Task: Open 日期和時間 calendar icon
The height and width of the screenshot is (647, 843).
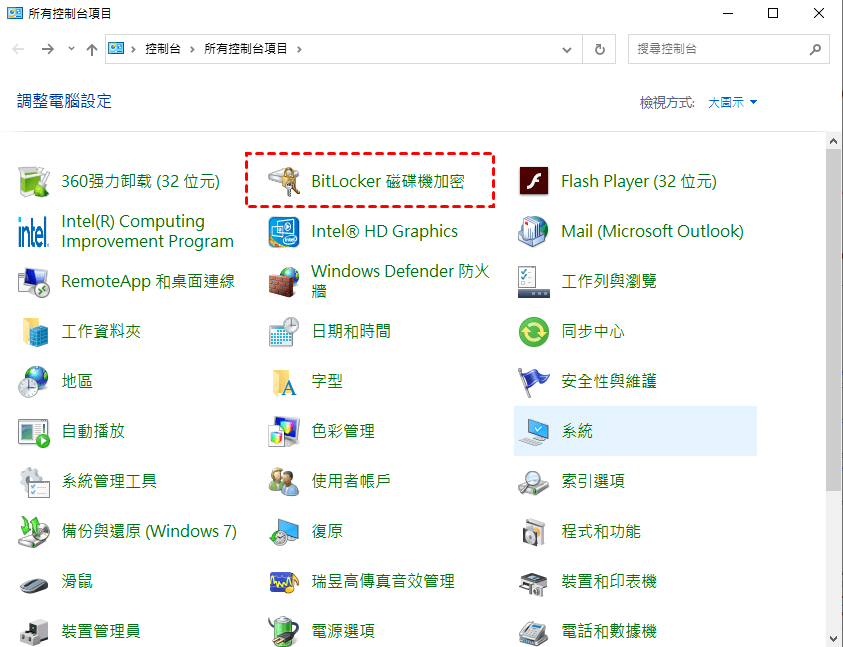Action: point(284,331)
